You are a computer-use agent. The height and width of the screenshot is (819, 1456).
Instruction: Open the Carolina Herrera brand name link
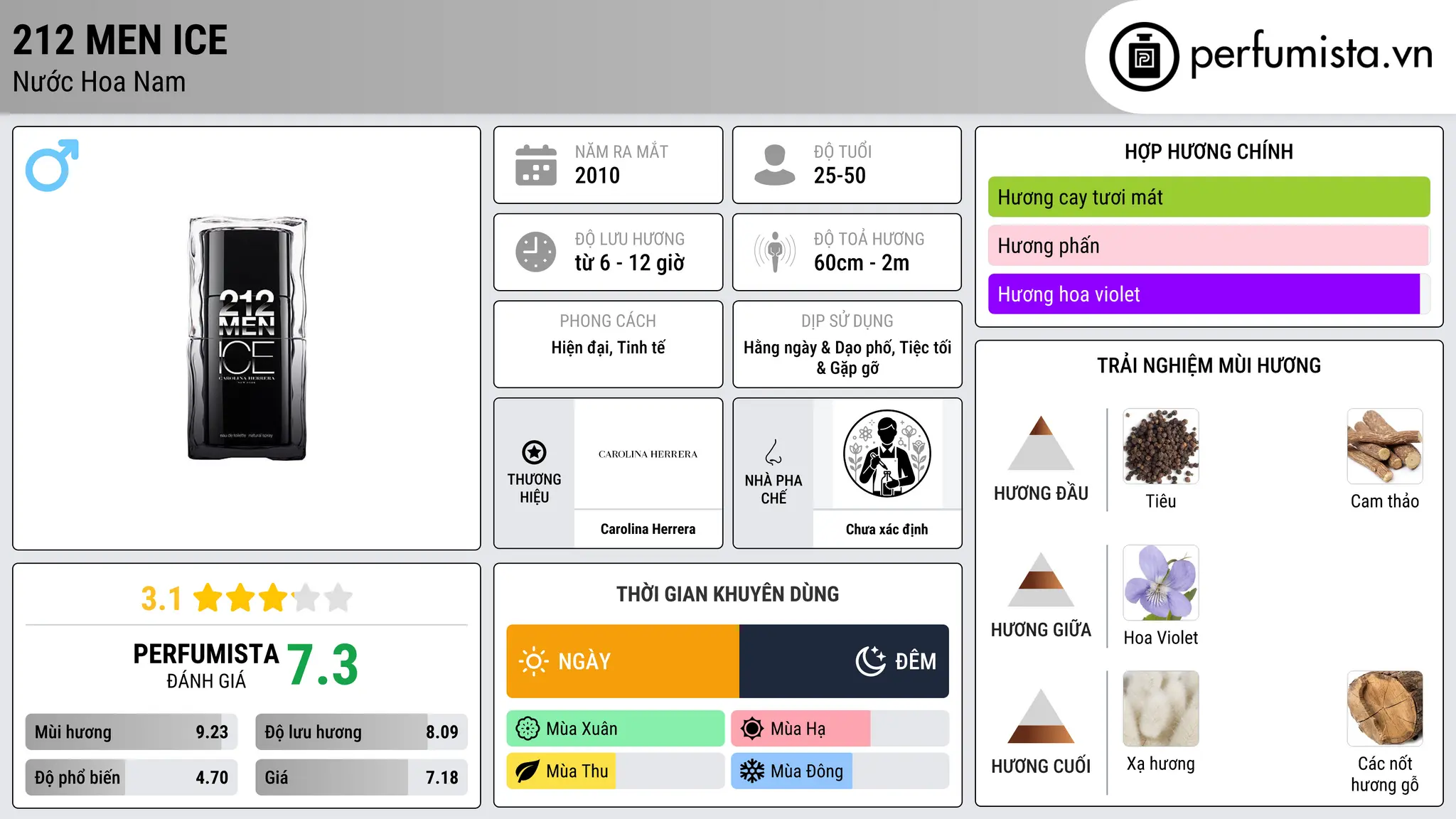tap(648, 529)
